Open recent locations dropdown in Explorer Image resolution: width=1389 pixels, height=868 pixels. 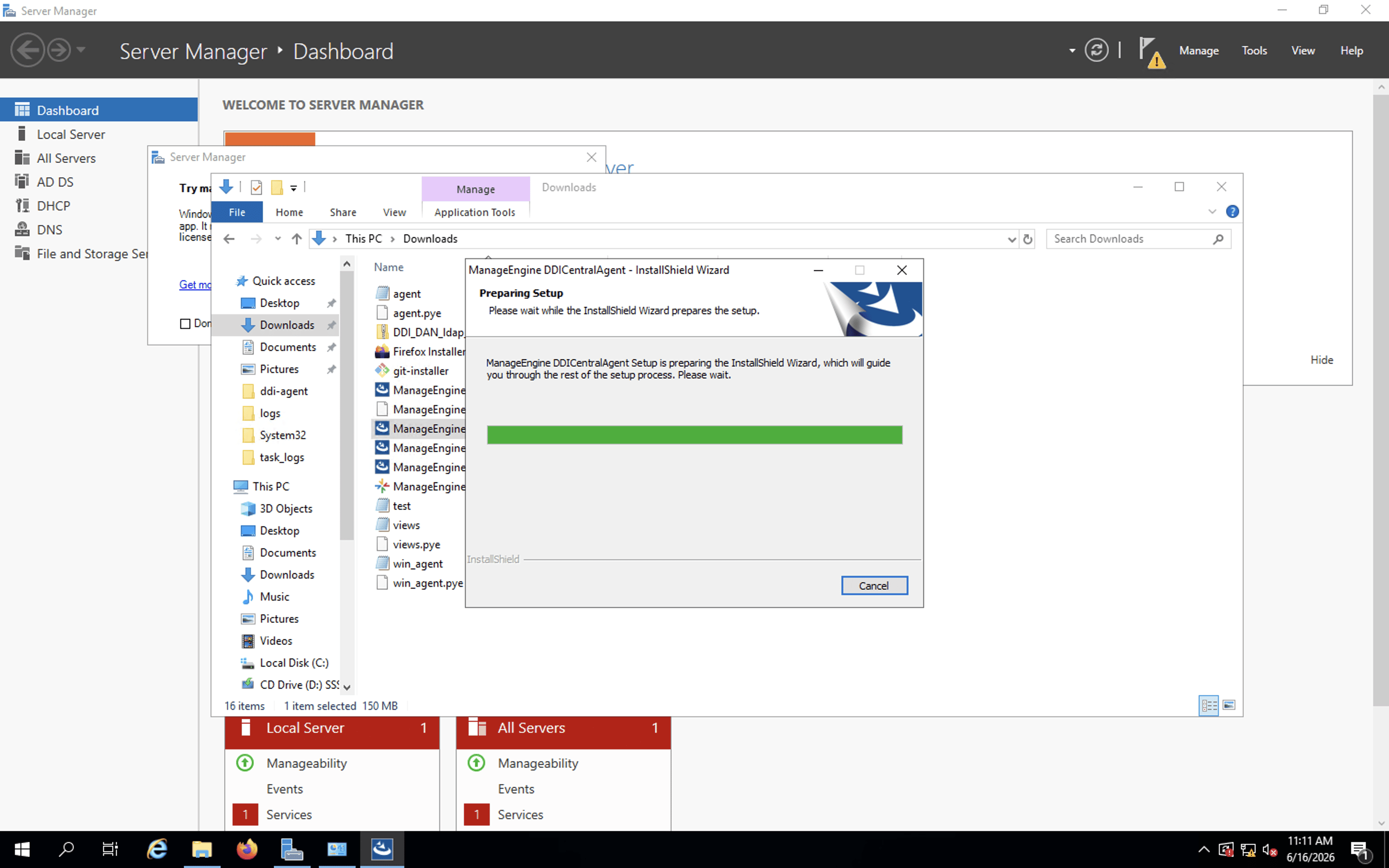click(x=278, y=239)
